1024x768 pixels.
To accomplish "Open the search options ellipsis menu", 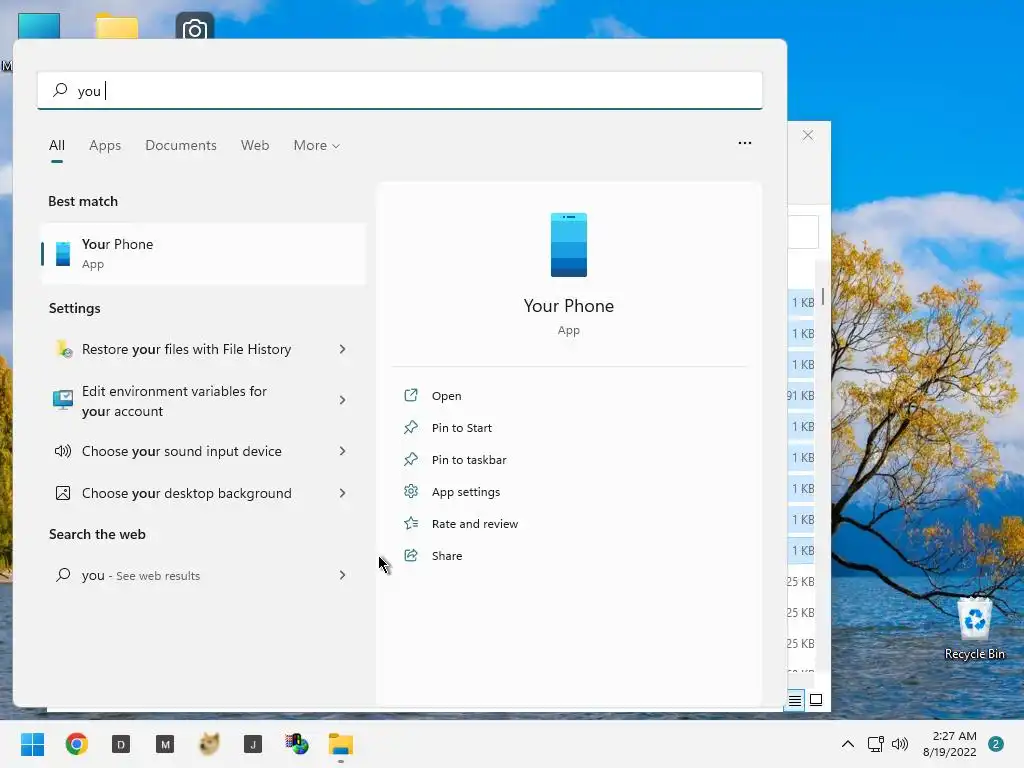I will (744, 143).
